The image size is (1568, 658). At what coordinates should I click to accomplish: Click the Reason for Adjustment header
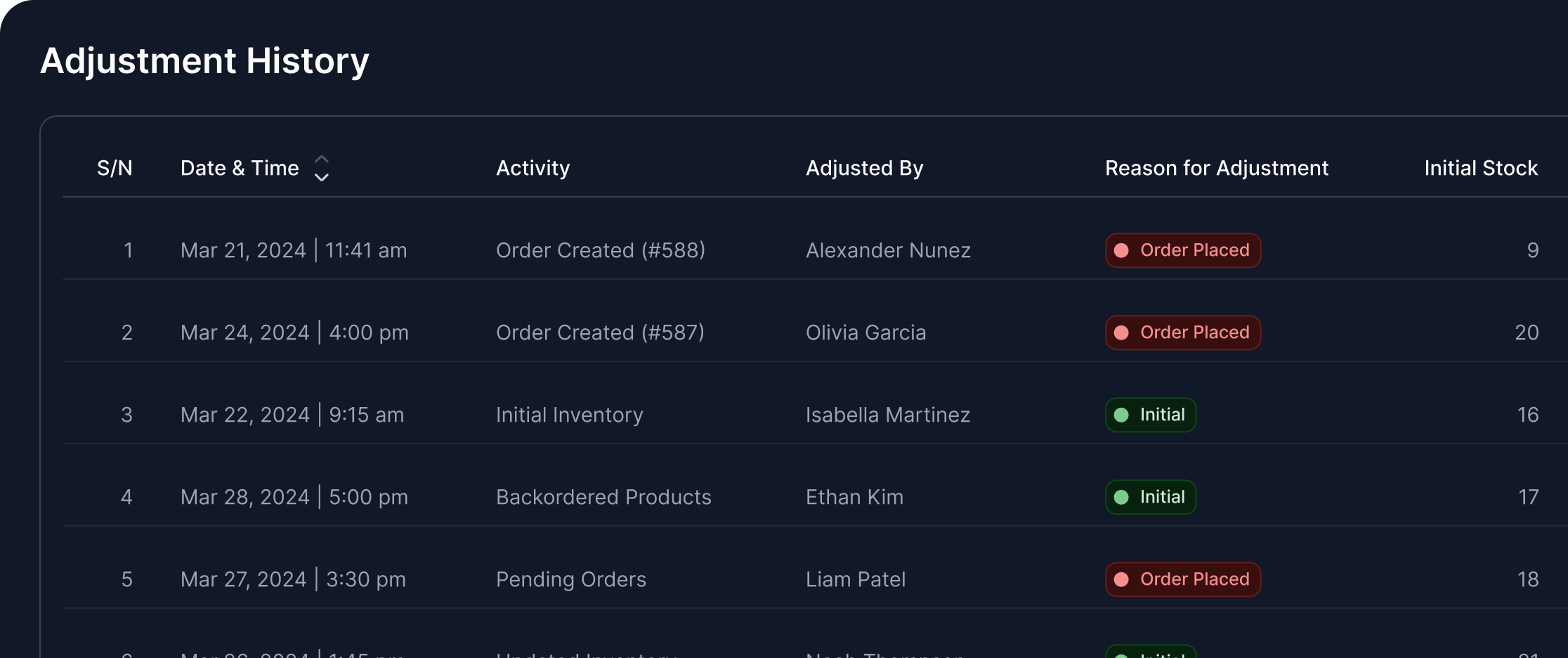click(x=1216, y=169)
